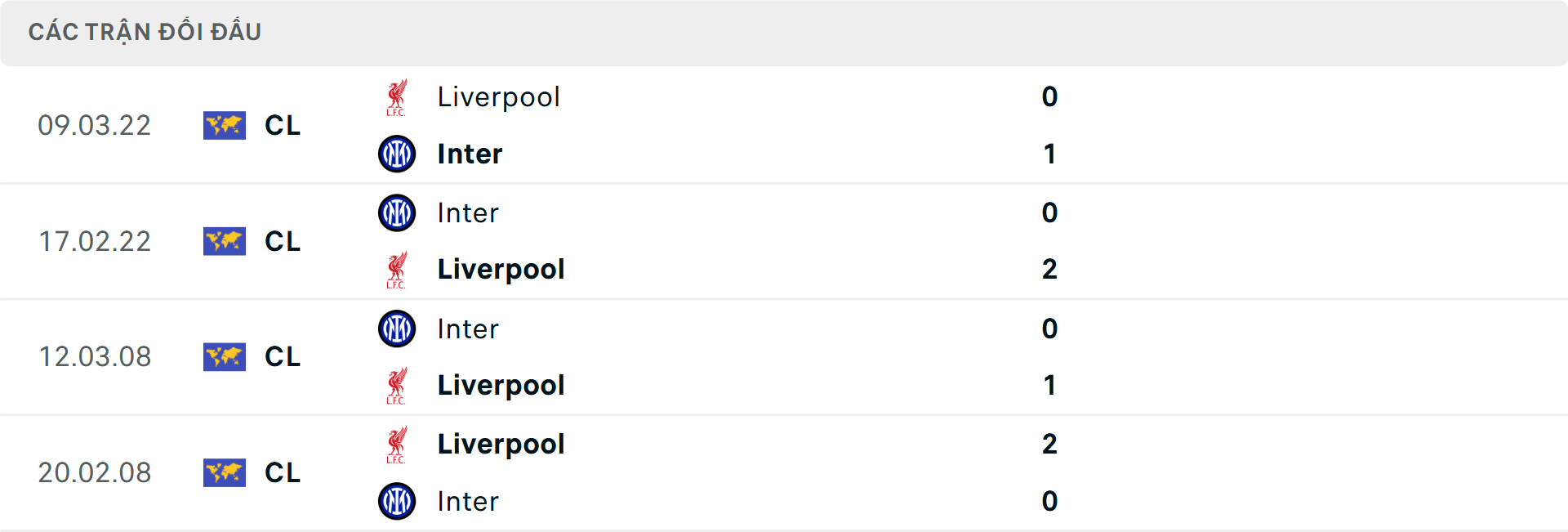This screenshot has height=532, width=1568.
Task: Click the Liverpool club crest in the 09.03.22 match
Action: coord(397,96)
